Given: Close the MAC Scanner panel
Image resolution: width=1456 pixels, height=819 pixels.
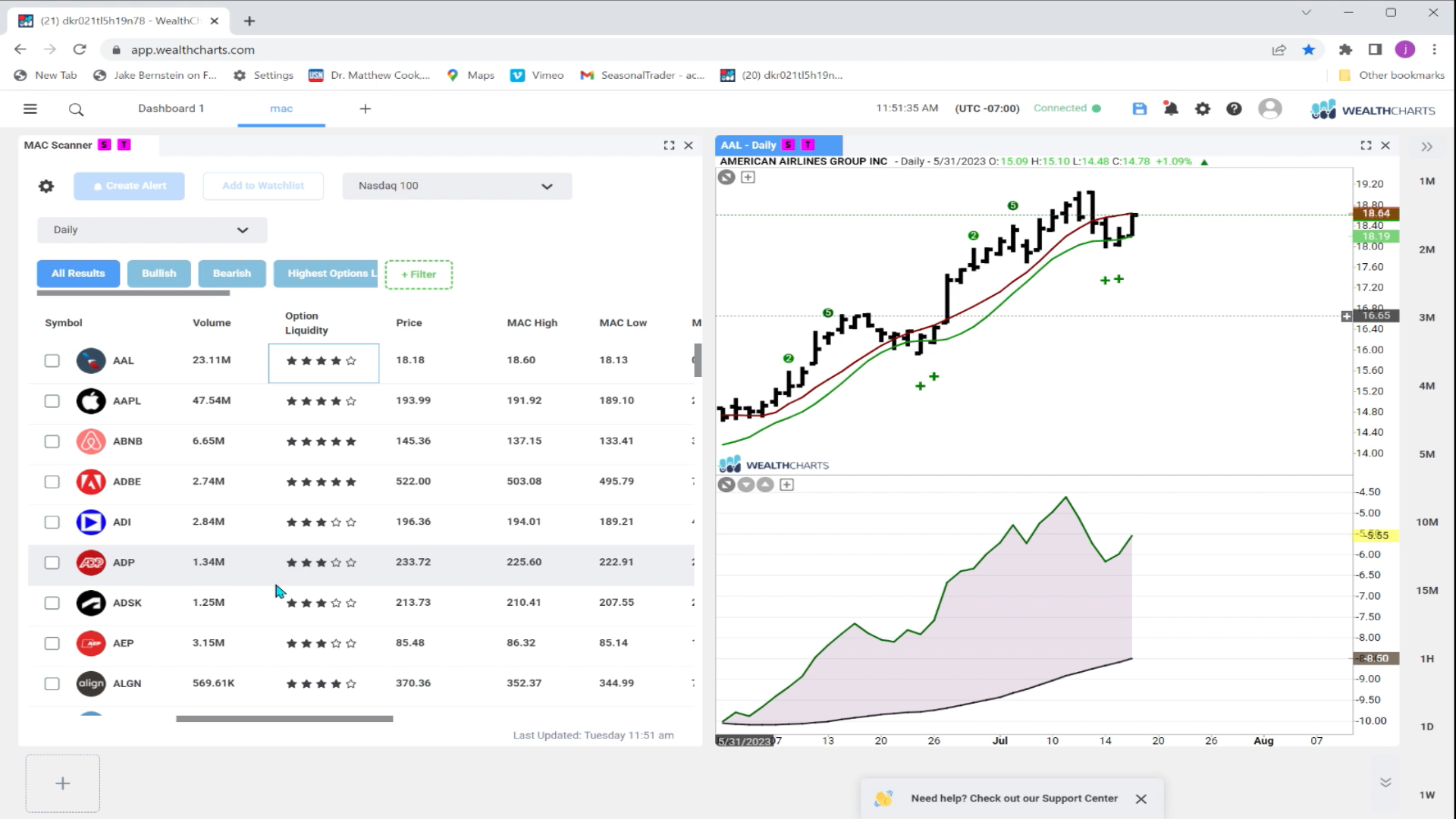Looking at the screenshot, I should (689, 146).
